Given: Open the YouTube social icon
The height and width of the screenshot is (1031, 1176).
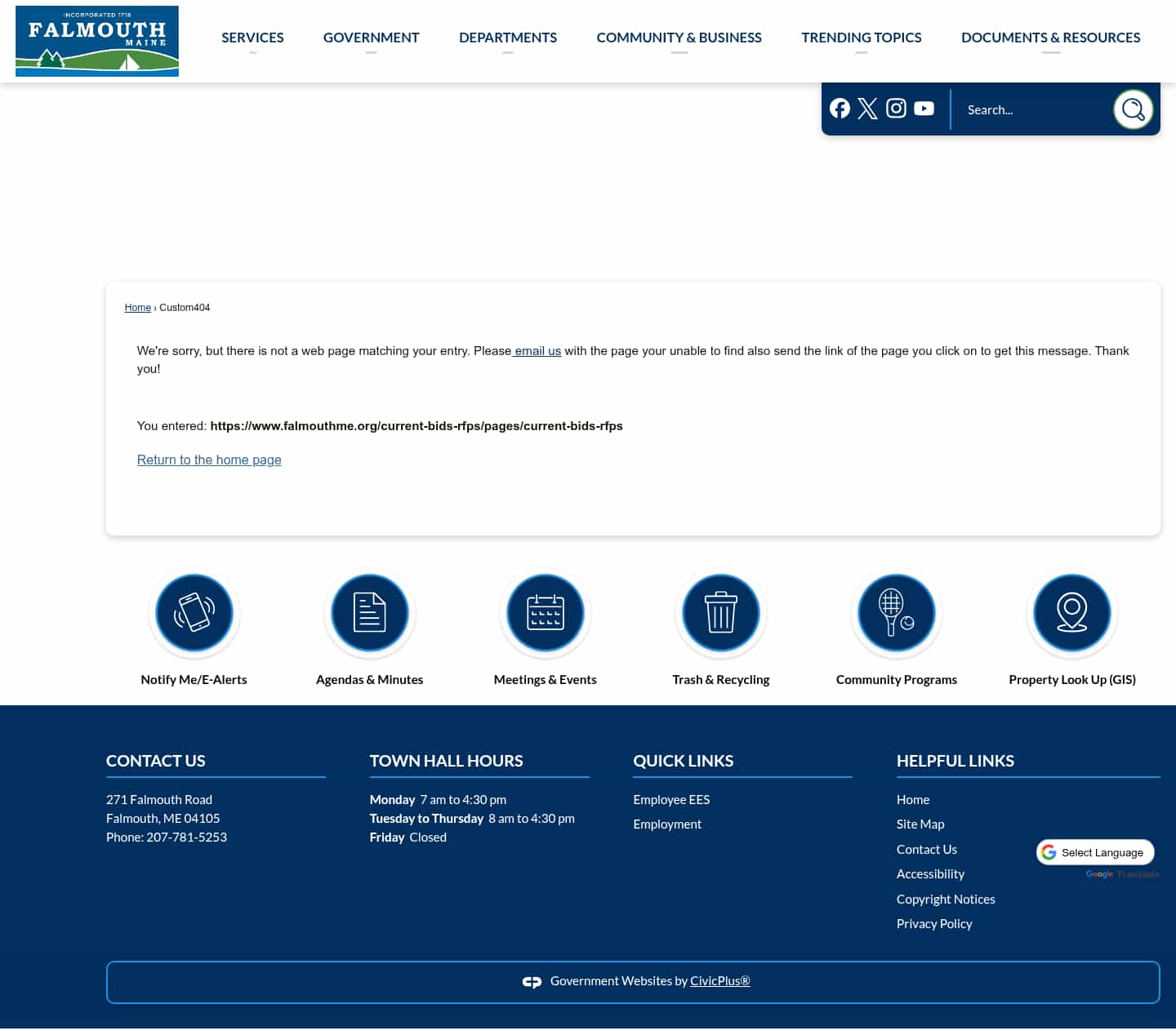Looking at the screenshot, I should click(924, 108).
